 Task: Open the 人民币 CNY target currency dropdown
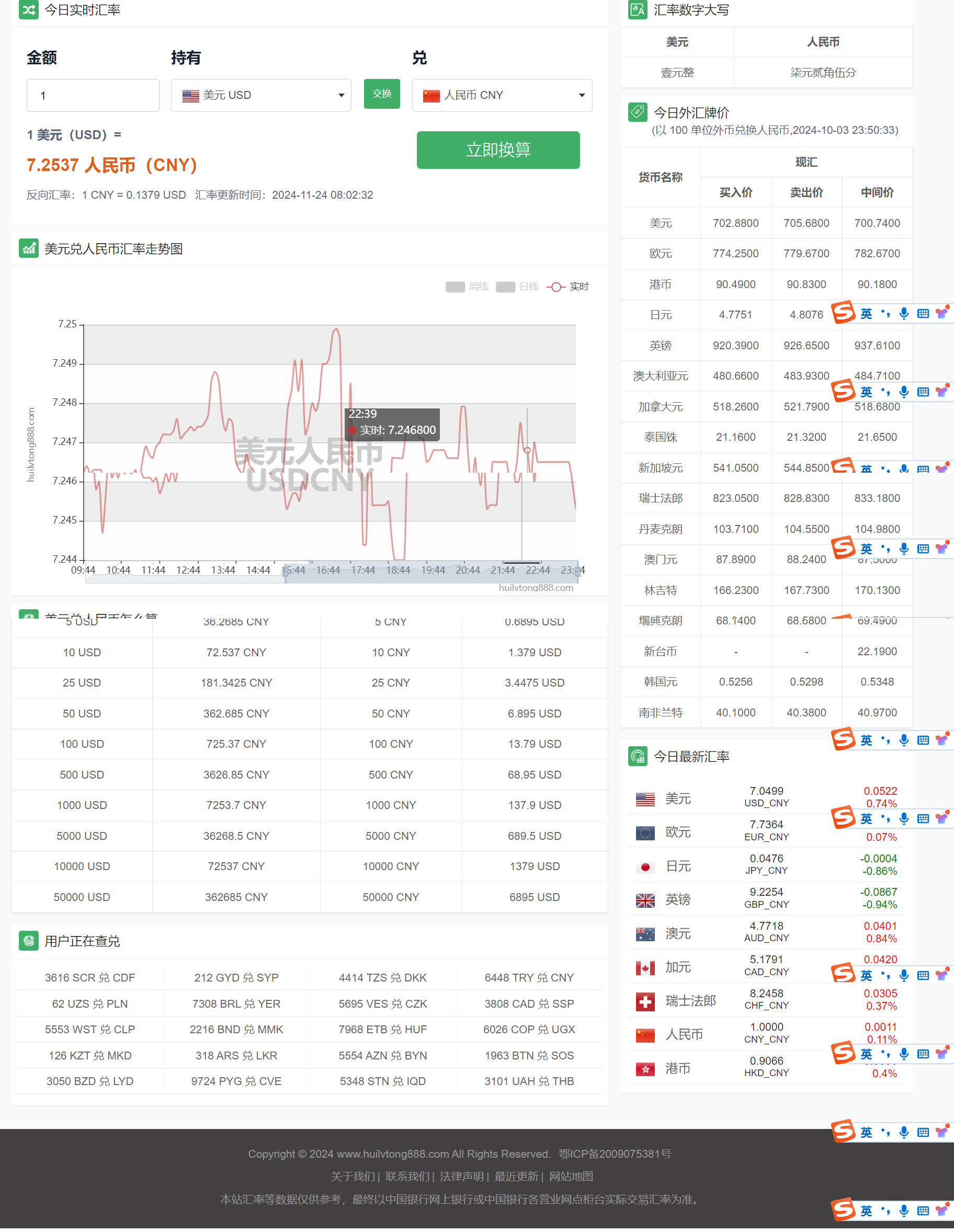502,95
